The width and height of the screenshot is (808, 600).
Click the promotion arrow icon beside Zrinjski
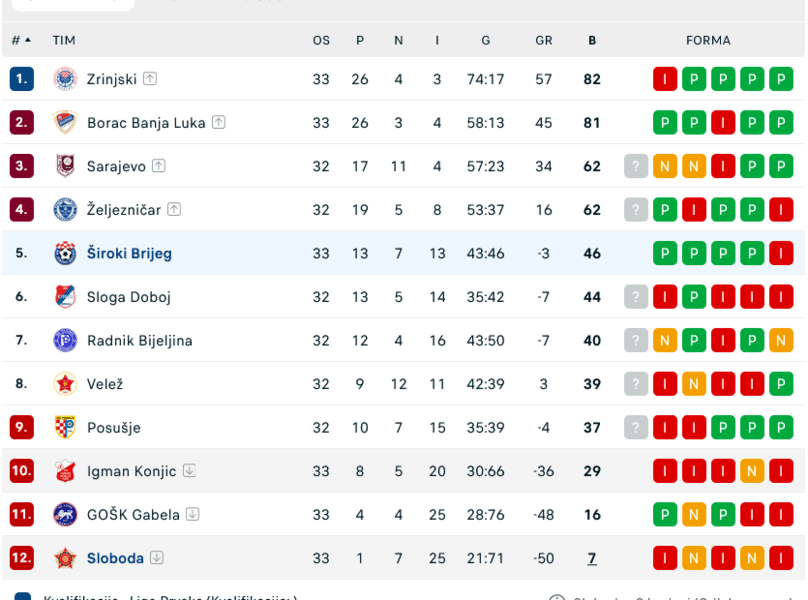(x=150, y=79)
